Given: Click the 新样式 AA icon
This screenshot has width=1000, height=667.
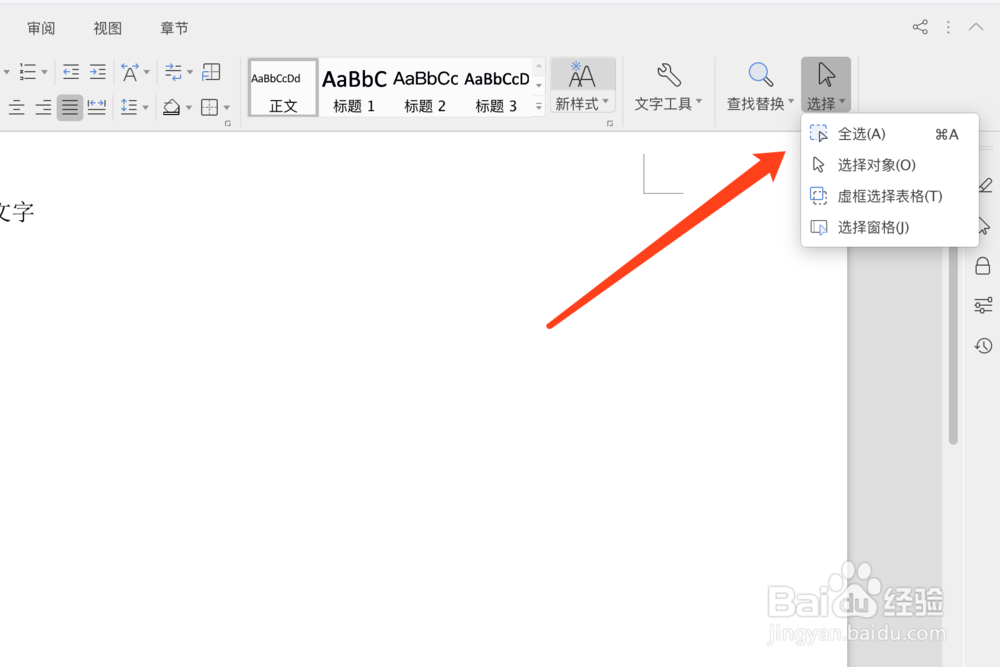Looking at the screenshot, I should 582,75.
